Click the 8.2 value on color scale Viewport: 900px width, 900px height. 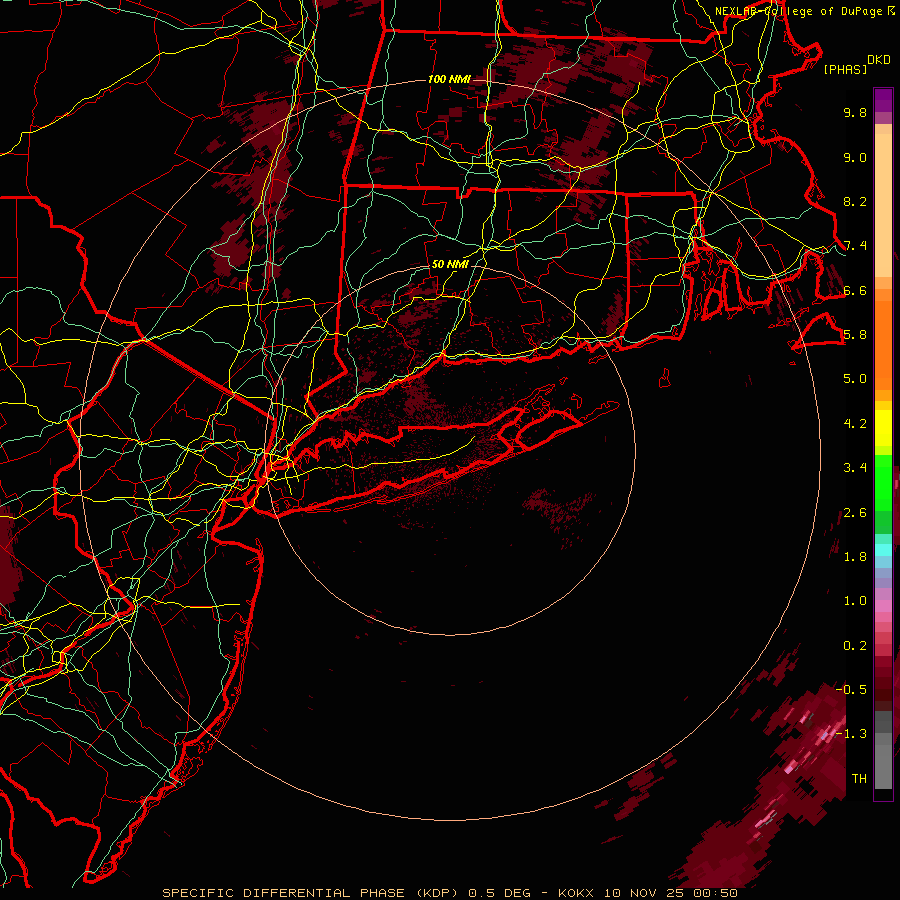(855, 201)
